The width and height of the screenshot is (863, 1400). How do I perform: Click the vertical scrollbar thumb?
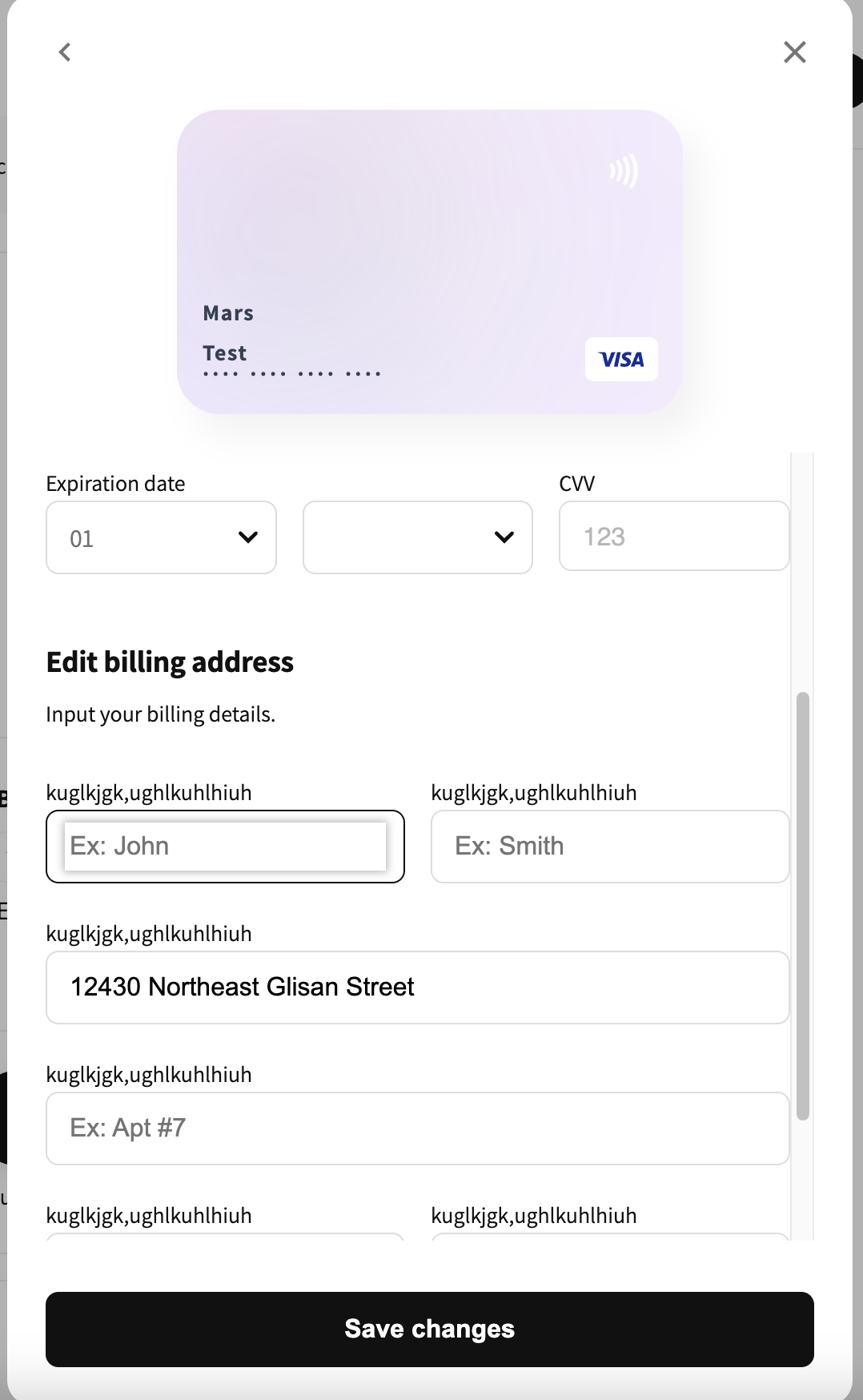coord(803,906)
